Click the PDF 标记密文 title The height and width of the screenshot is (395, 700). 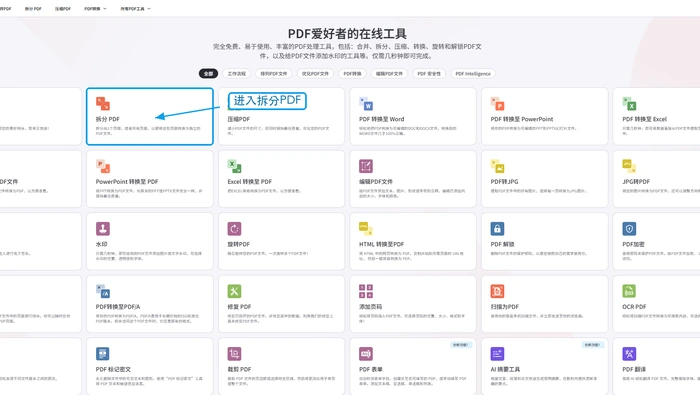pos(113,369)
